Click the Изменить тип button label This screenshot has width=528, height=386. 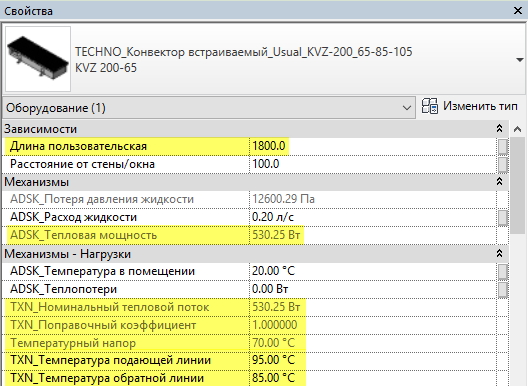tap(480, 106)
